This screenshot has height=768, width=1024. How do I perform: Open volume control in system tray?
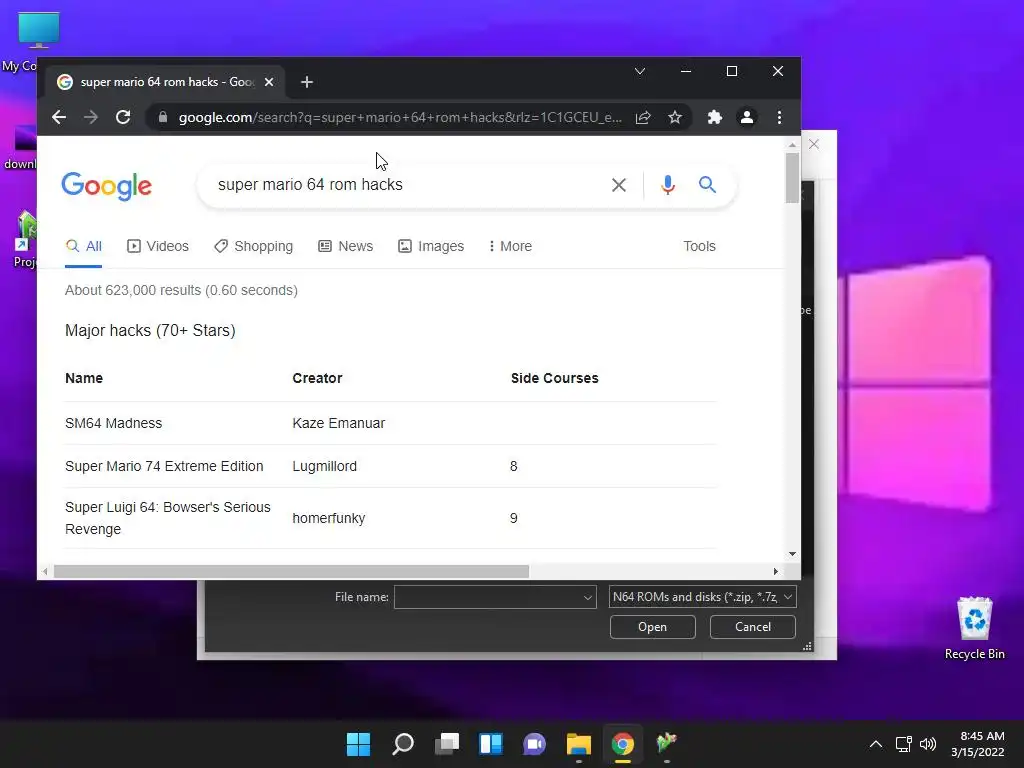pos(927,744)
